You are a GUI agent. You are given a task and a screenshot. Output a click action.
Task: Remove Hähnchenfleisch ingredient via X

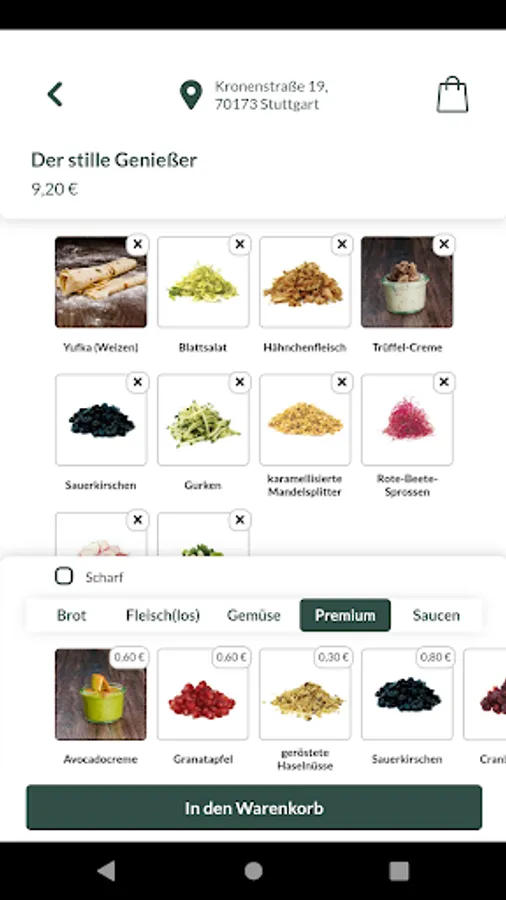click(342, 245)
